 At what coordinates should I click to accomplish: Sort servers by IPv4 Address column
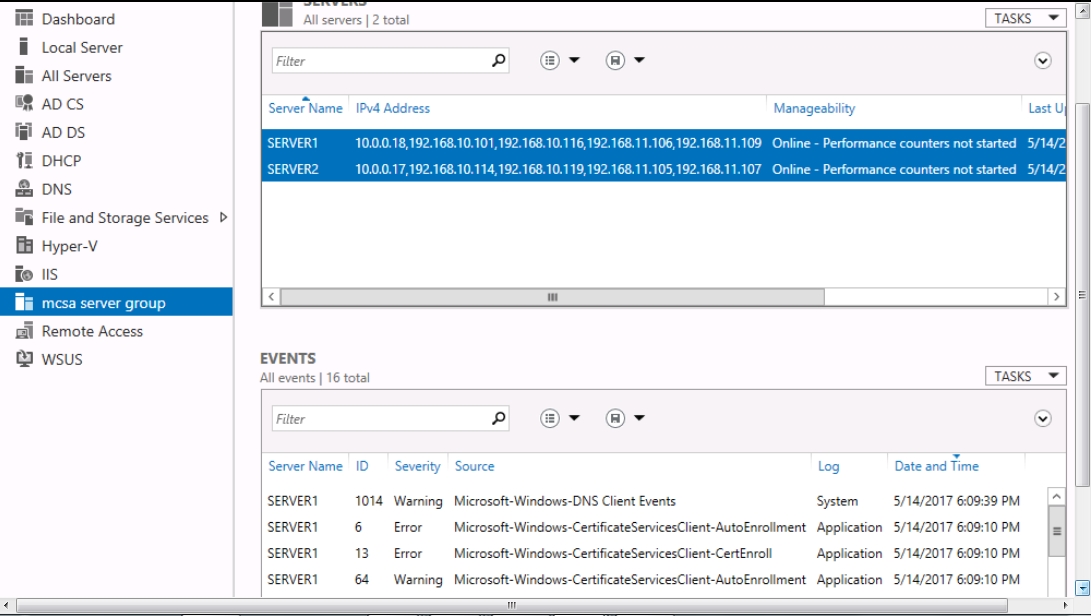pyautogui.click(x=392, y=108)
